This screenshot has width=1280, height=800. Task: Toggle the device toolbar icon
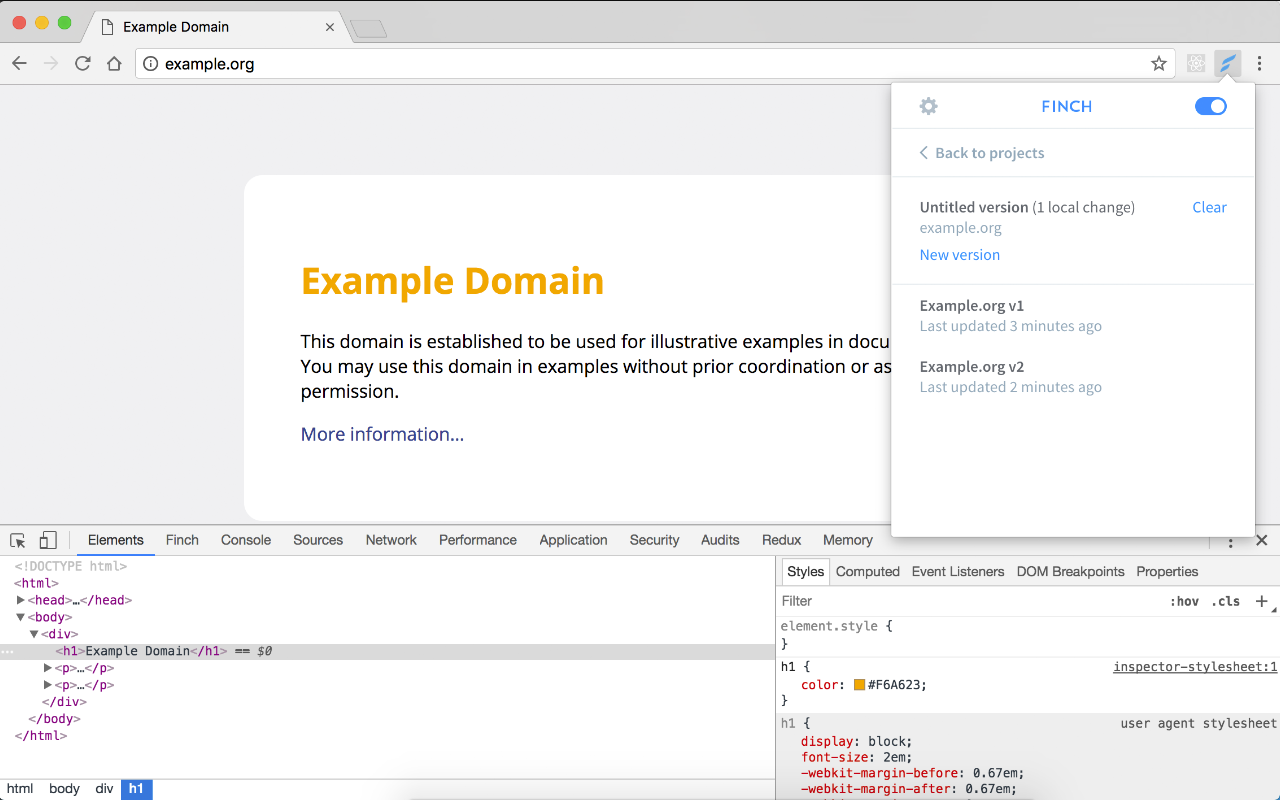point(48,540)
